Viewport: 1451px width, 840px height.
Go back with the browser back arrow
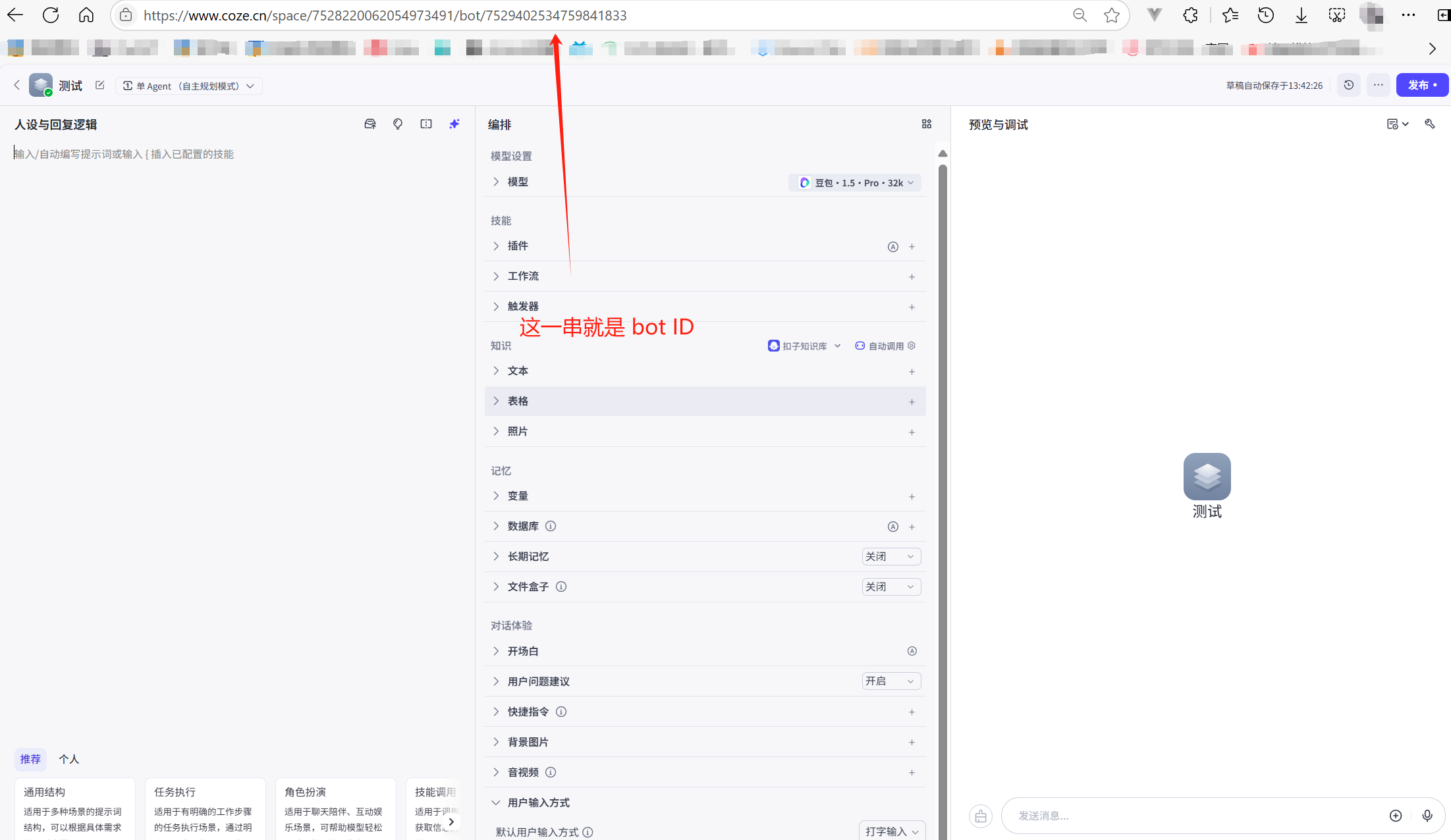coord(14,14)
